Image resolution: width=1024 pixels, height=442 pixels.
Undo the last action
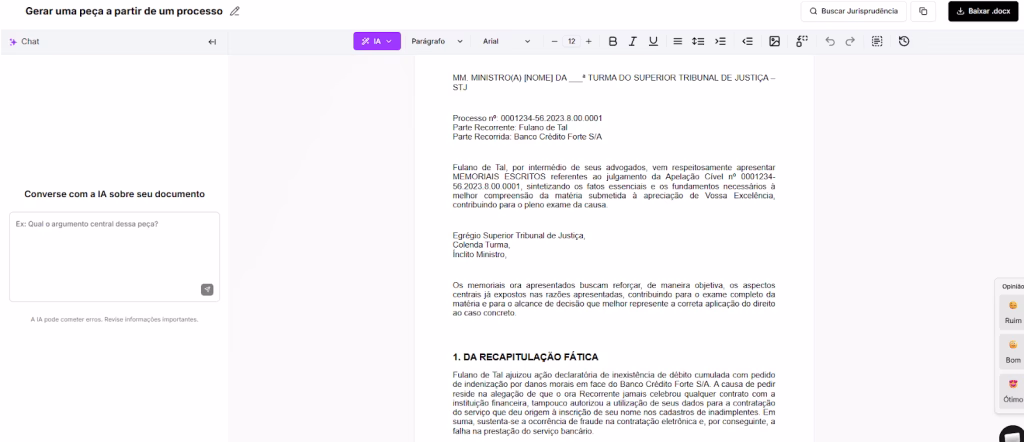coord(830,41)
